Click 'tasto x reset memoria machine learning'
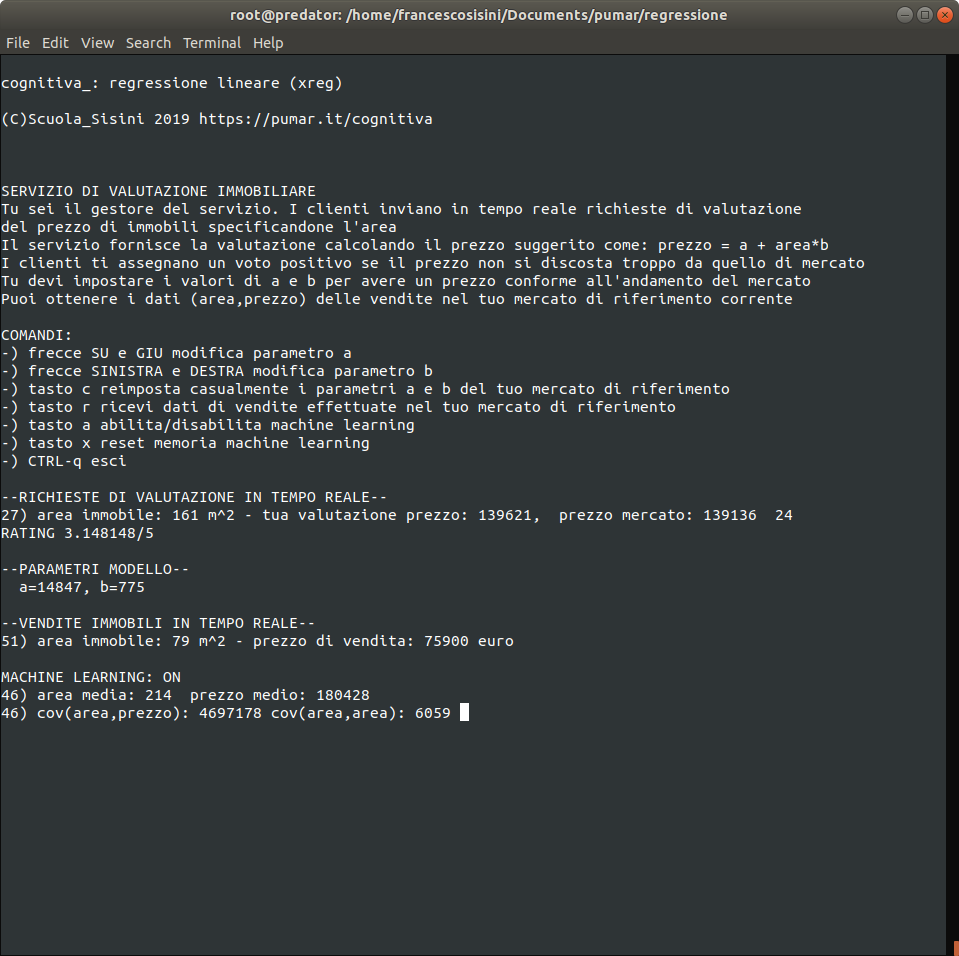Screen dimensions: 959x956 pos(185,443)
